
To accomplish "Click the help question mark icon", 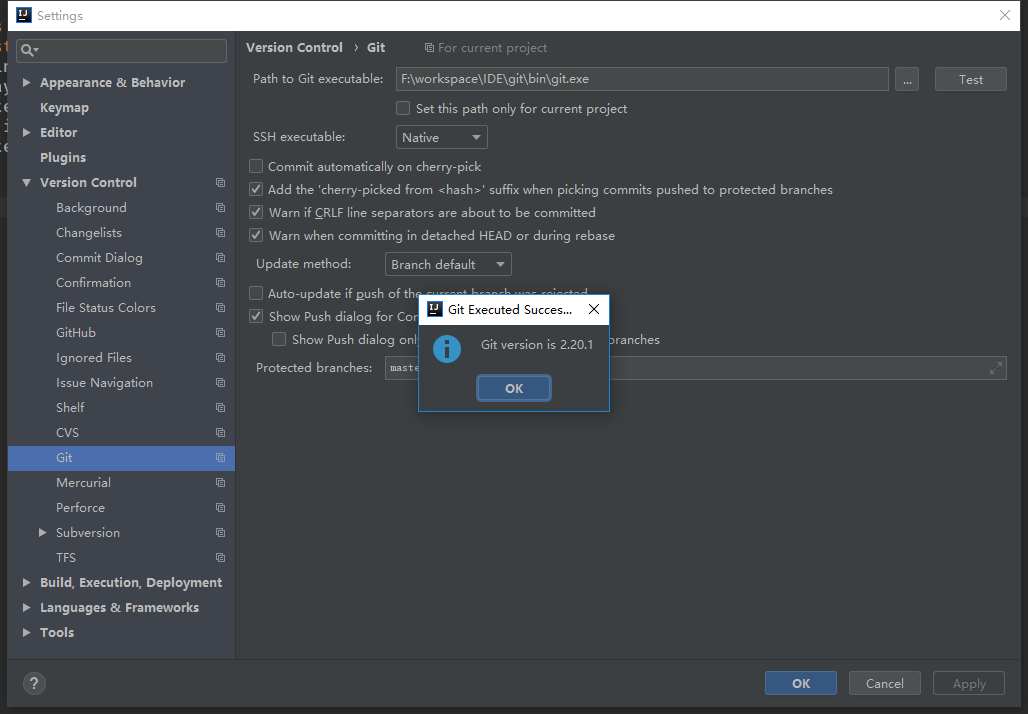I will point(34,684).
